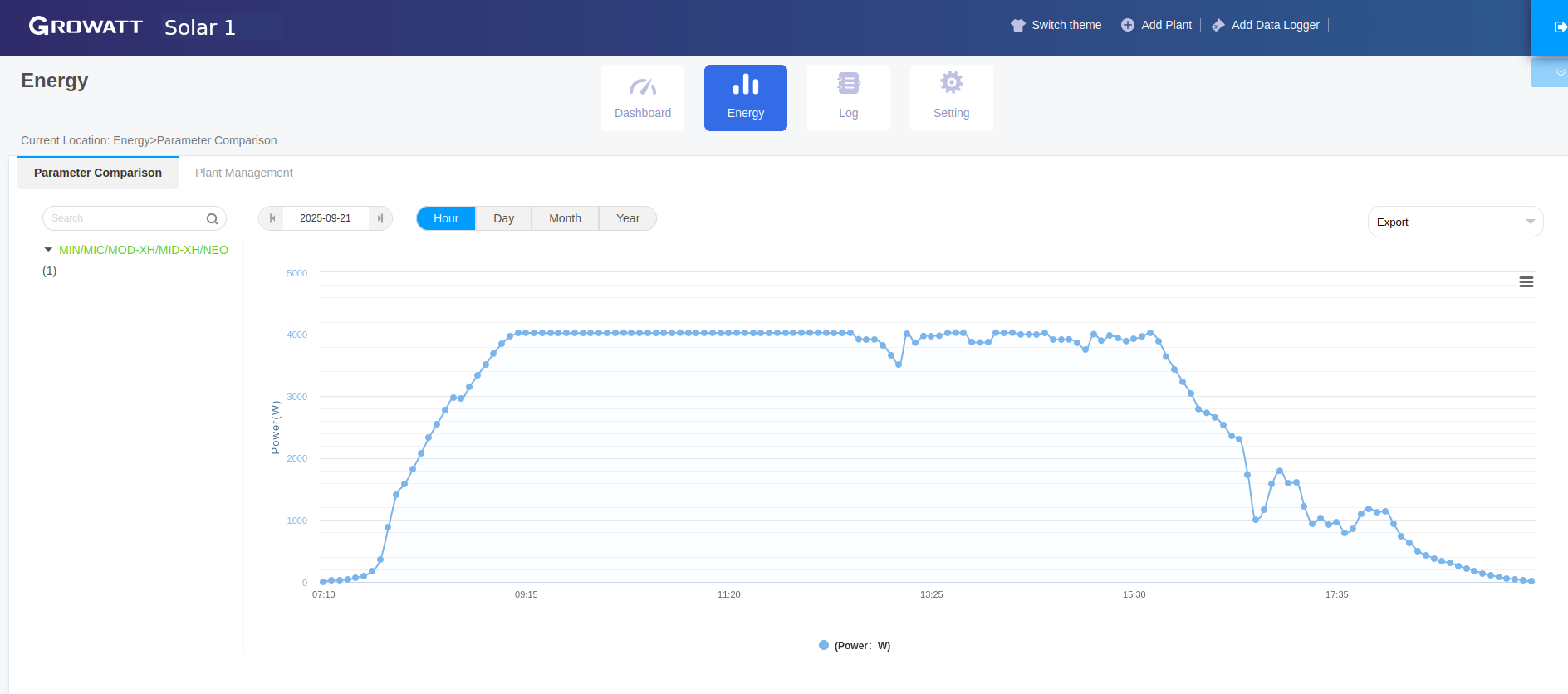Select the Day time range
The height and width of the screenshot is (694, 1568).
pos(503,218)
